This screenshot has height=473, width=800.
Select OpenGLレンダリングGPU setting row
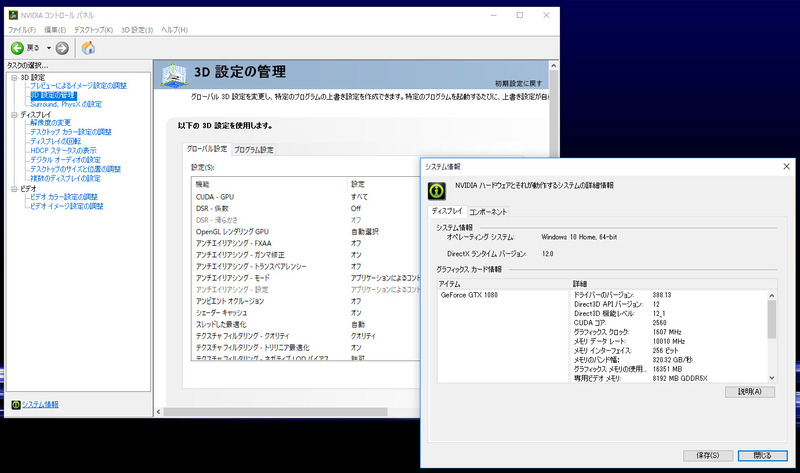[306, 232]
